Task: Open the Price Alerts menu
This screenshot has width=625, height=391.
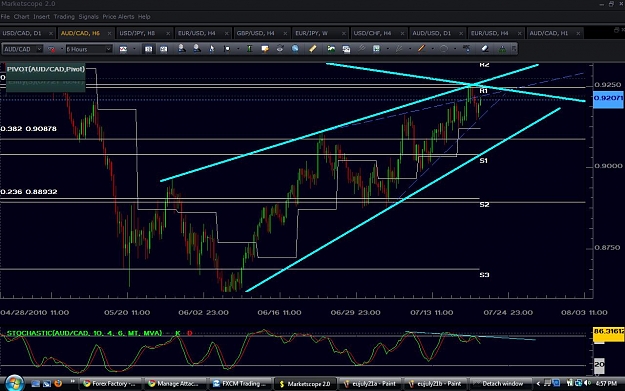Action: pyautogui.click(x=118, y=17)
